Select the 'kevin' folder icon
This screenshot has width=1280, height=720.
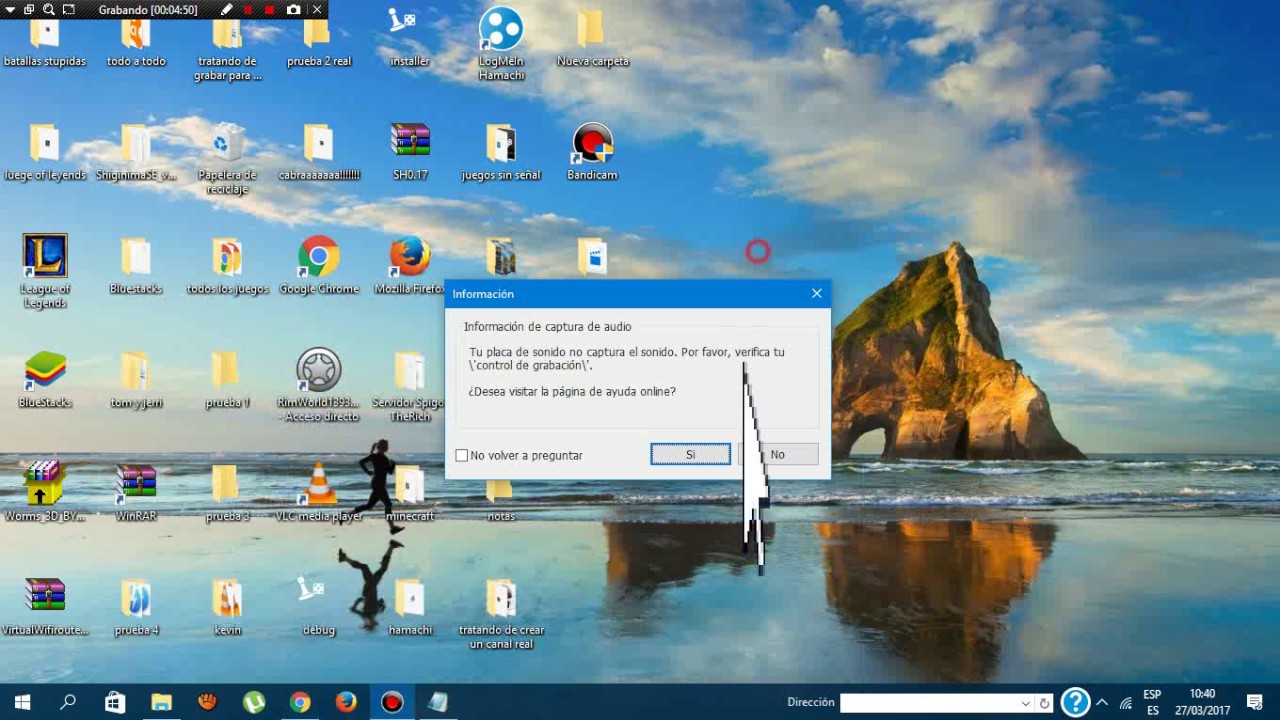click(227, 607)
